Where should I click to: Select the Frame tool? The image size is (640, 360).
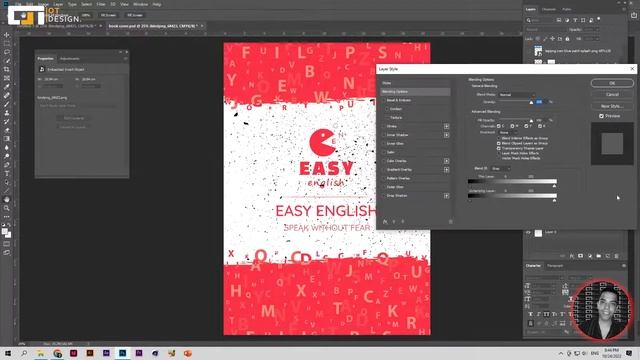(7, 78)
